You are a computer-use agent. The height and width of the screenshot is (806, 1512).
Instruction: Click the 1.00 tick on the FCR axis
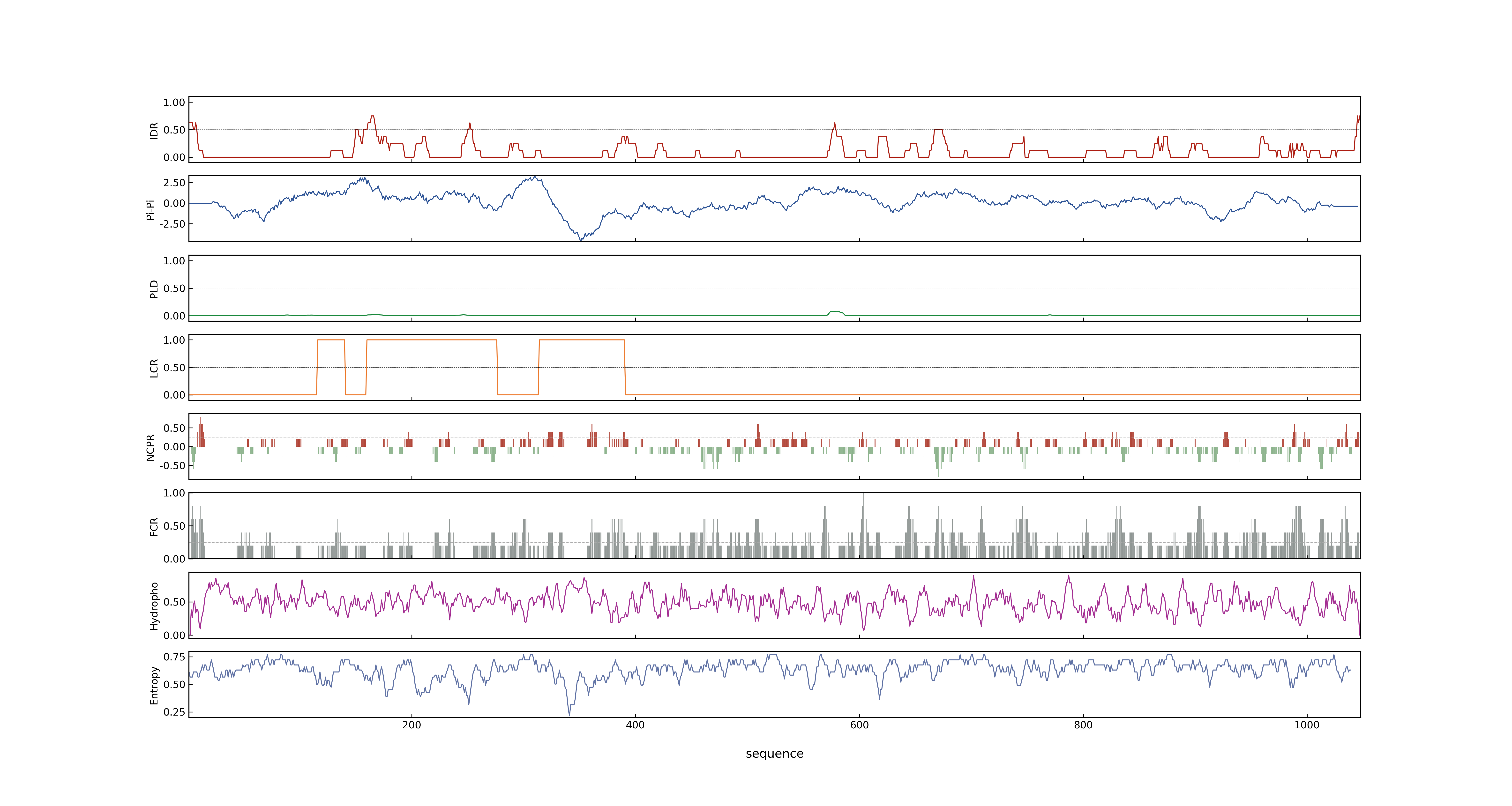pos(174,493)
